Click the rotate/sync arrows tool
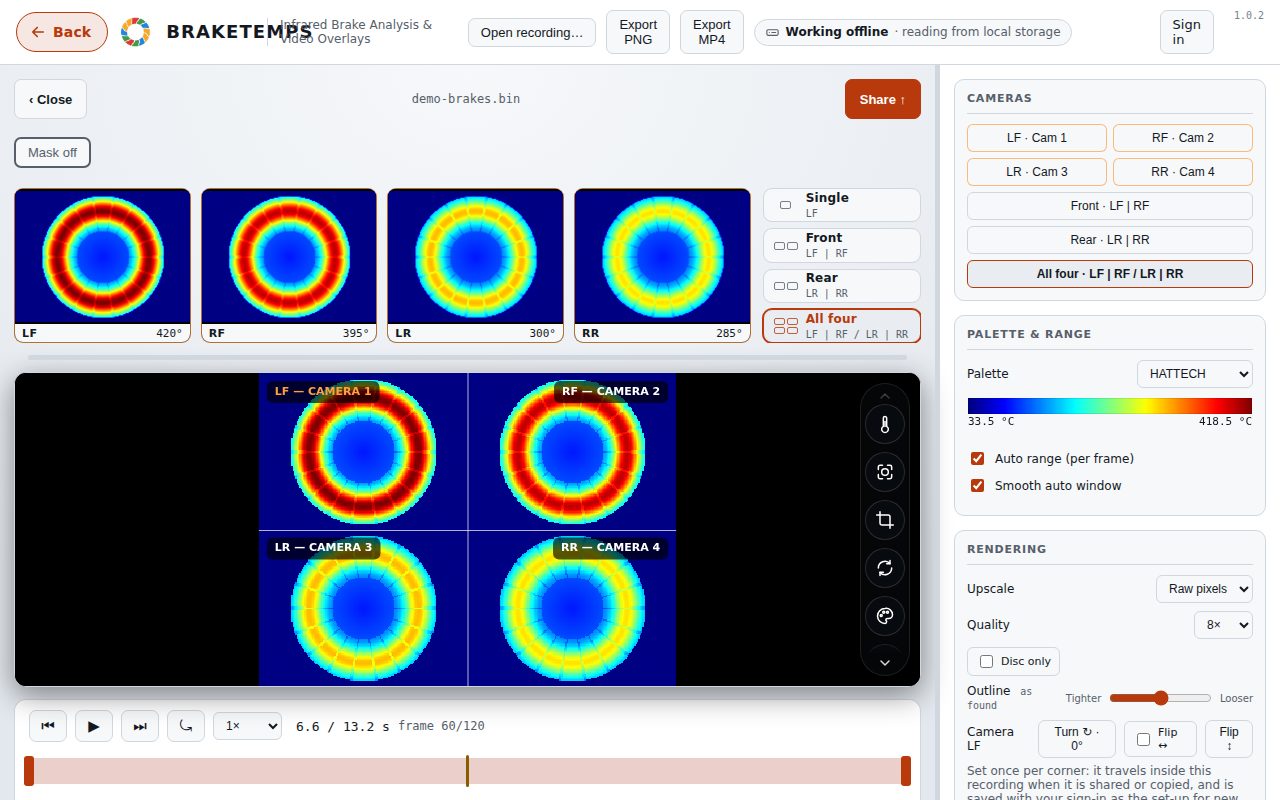 click(884, 568)
